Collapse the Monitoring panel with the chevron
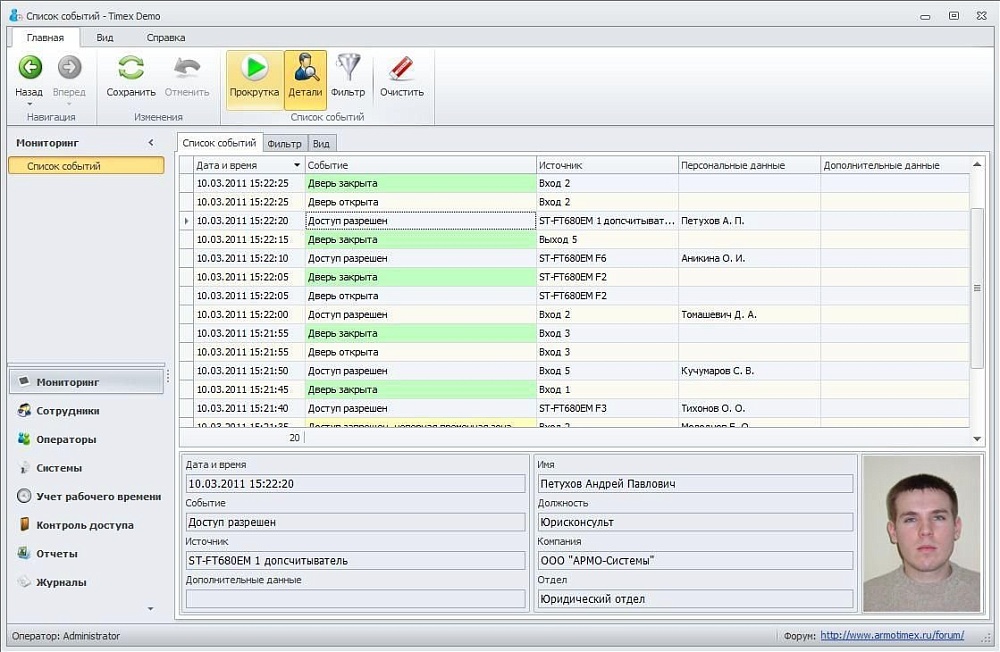The height and width of the screenshot is (652, 1000). (151, 143)
